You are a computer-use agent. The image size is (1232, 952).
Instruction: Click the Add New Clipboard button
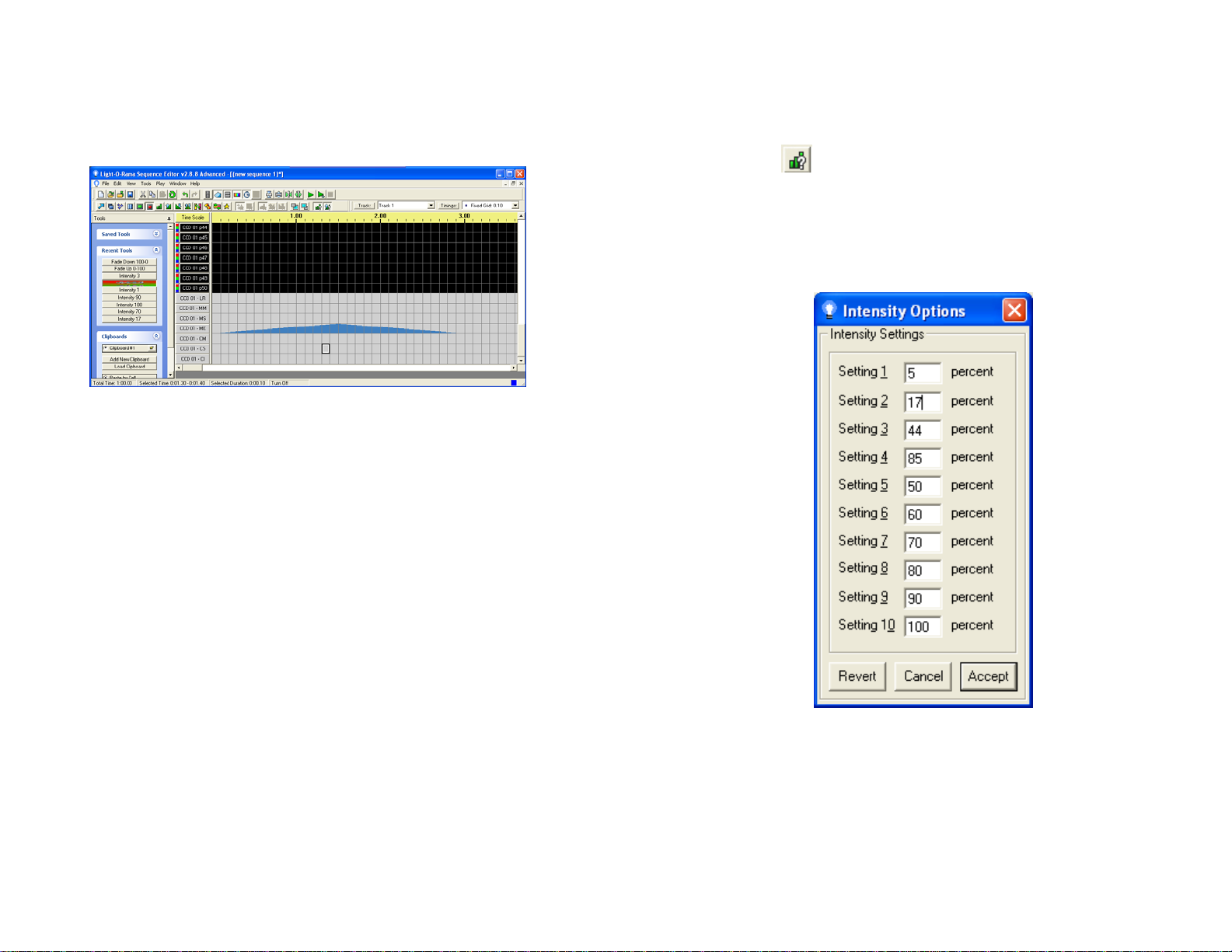[129, 359]
